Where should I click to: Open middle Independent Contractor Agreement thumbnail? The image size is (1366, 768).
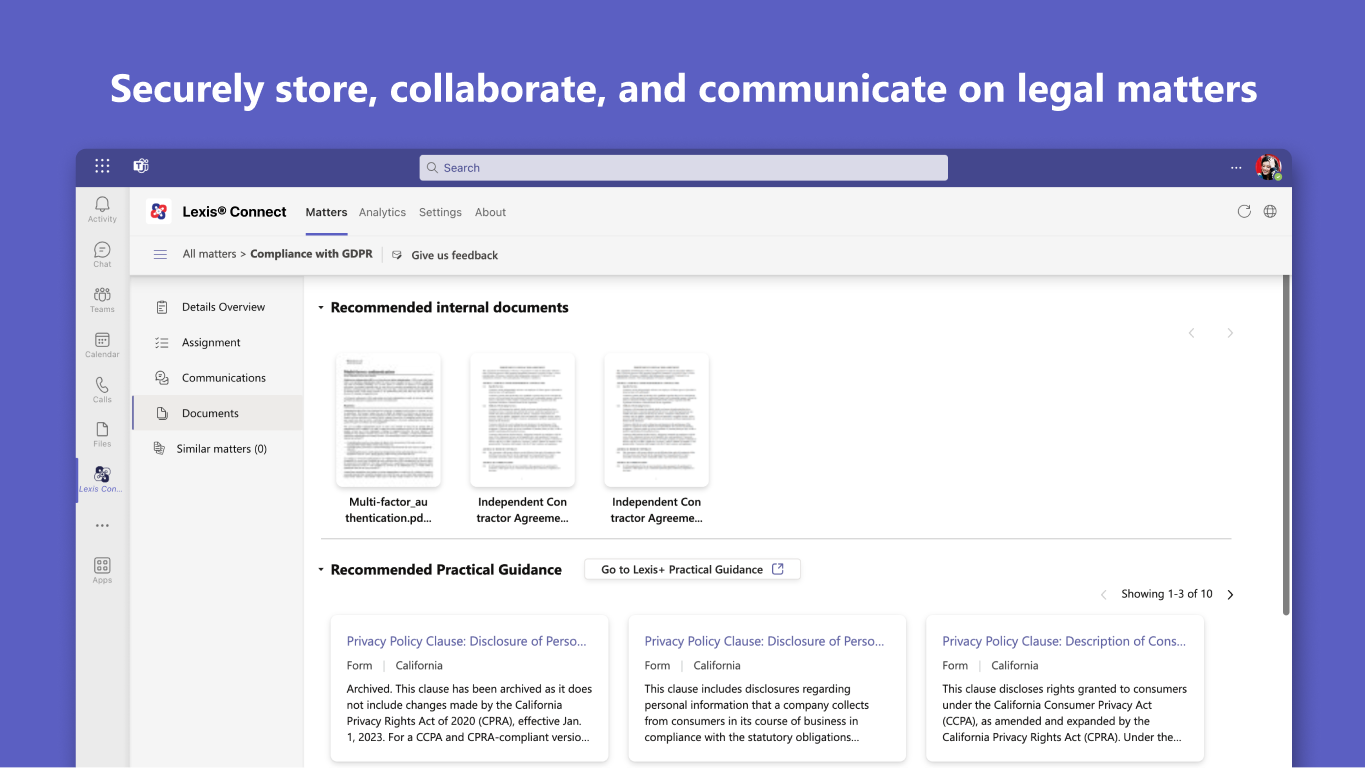coord(522,420)
